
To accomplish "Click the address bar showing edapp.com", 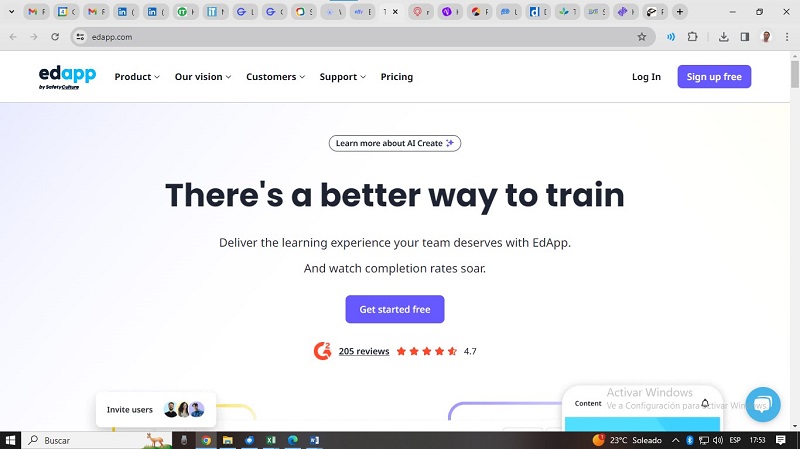I will pyautogui.click(x=362, y=37).
